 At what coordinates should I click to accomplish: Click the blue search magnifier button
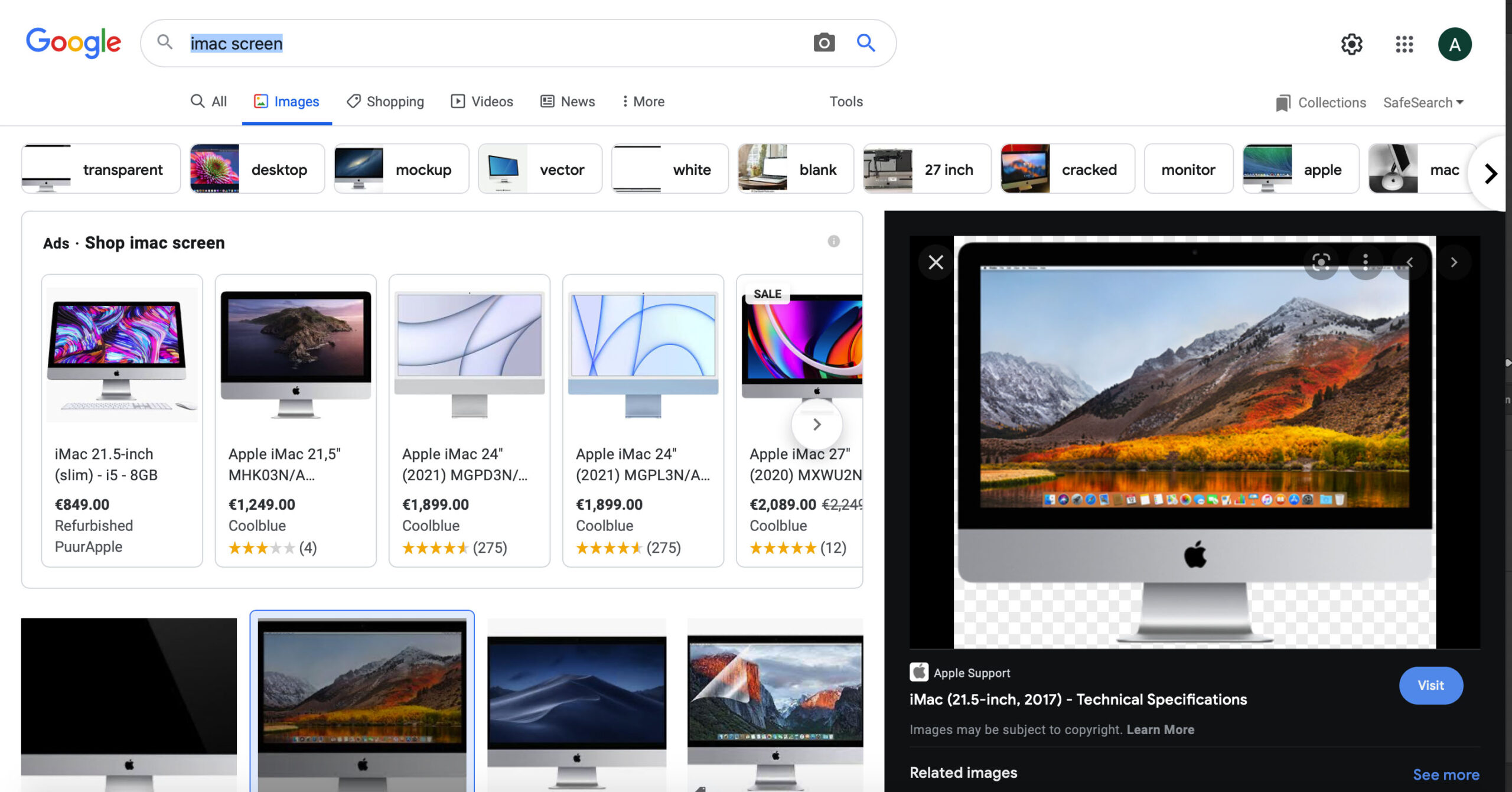(866, 43)
